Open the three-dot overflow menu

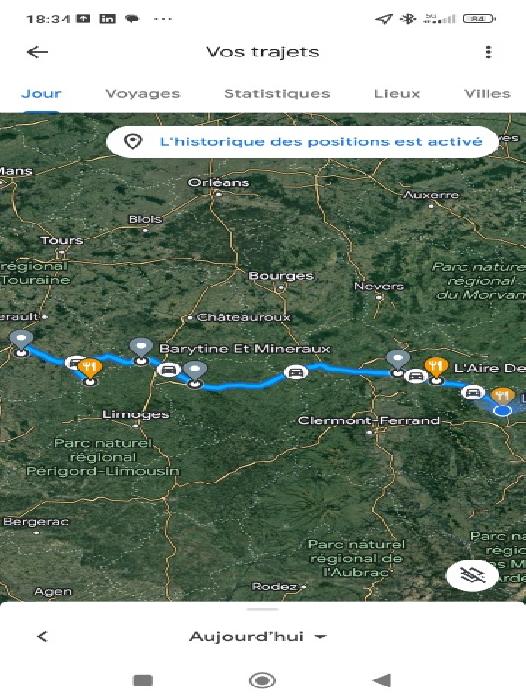point(488,52)
